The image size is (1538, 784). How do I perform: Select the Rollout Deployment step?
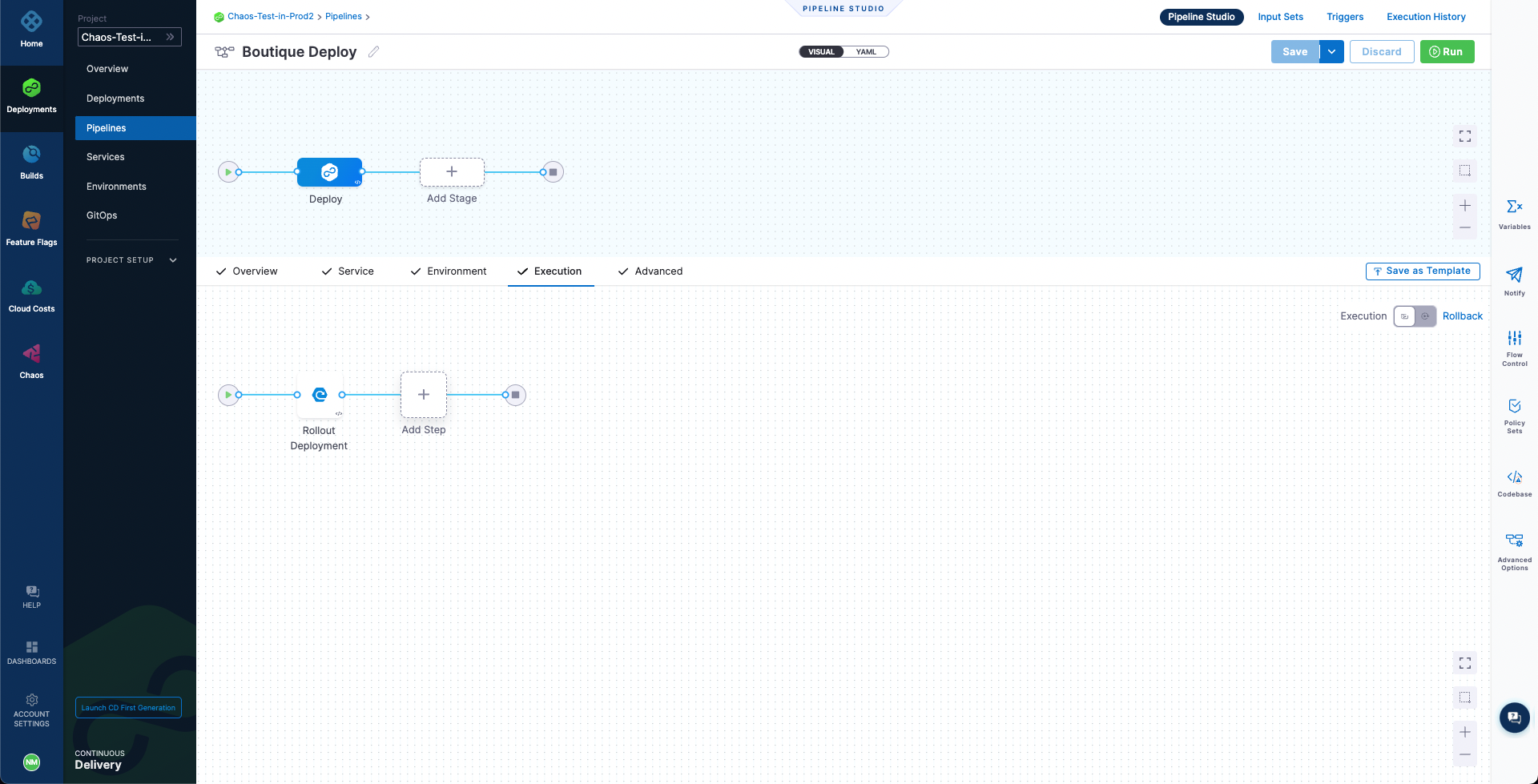[x=320, y=395]
